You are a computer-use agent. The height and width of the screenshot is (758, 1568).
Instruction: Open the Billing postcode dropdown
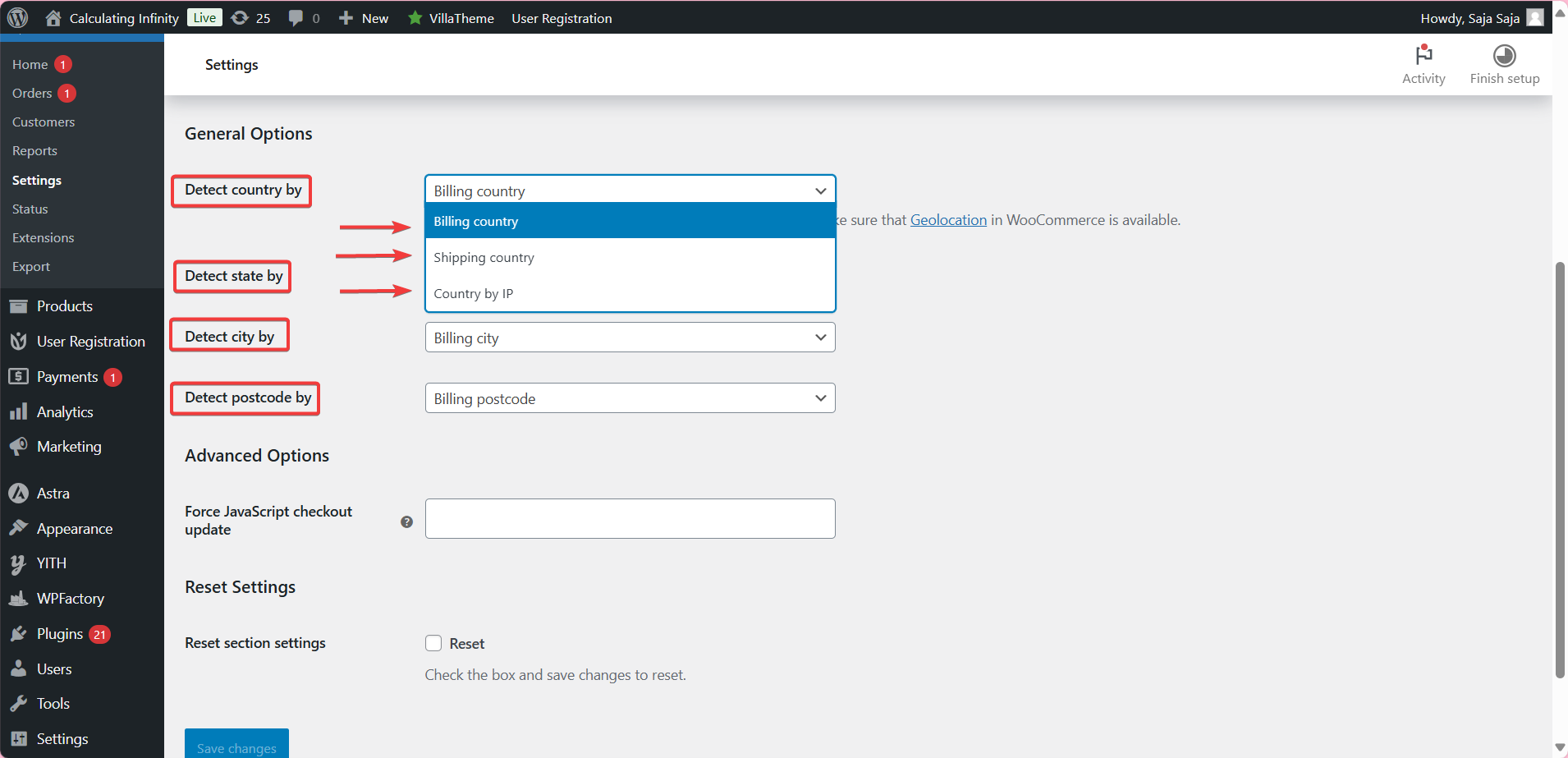click(x=630, y=398)
